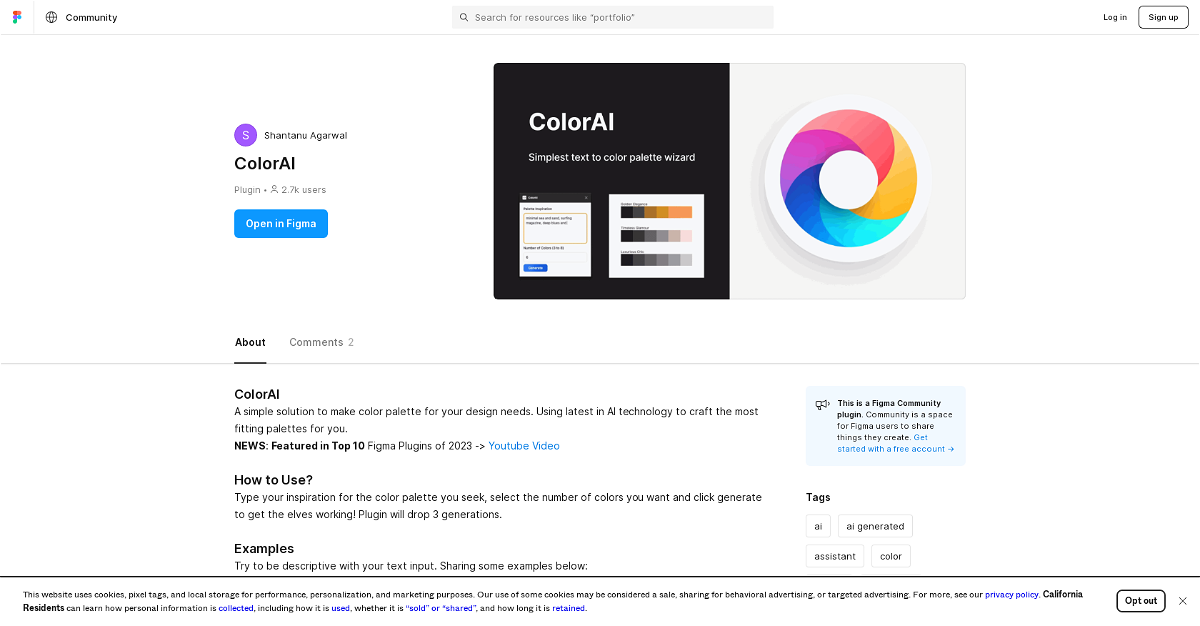Click the Sign up button
The width and height of the screenshot is (1200, 626).
click(x=1163, y=17)
